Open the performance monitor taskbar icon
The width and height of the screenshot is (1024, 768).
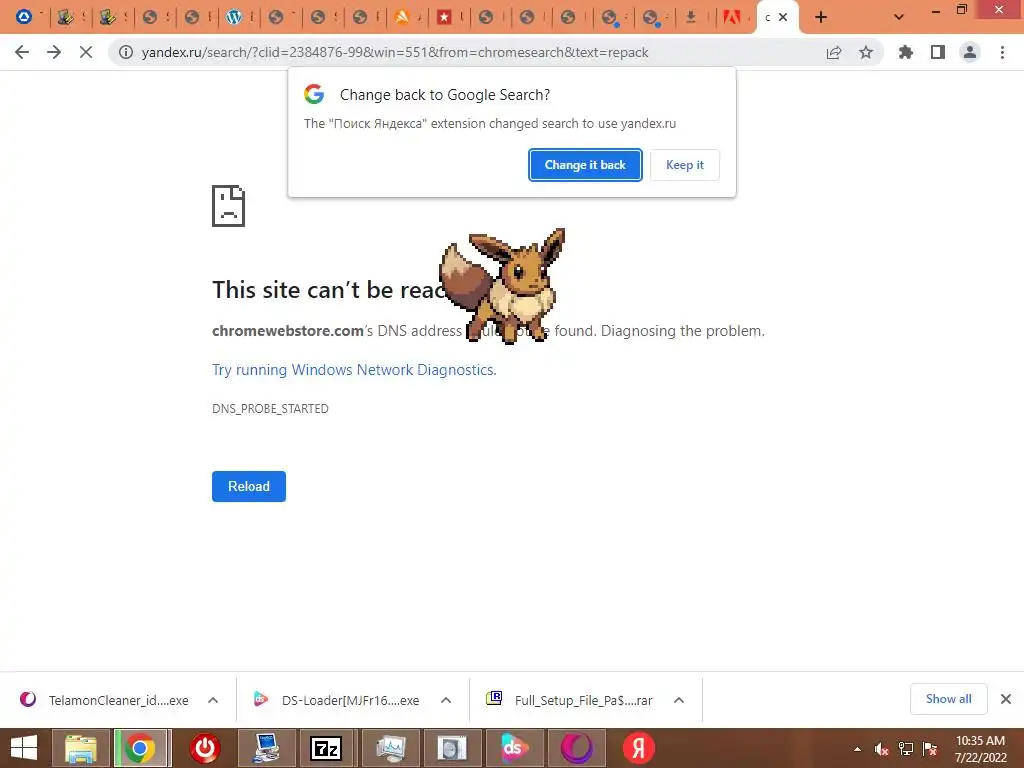pyautogui.click(x=389, y=748)
